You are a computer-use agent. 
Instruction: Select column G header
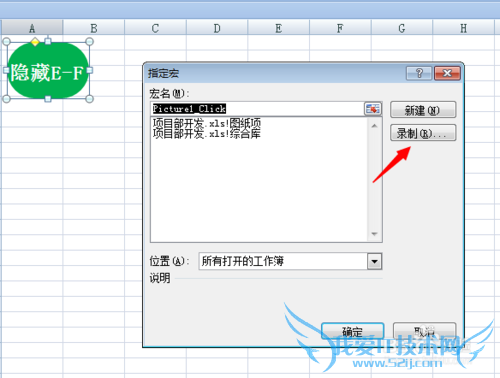point(402,28)
